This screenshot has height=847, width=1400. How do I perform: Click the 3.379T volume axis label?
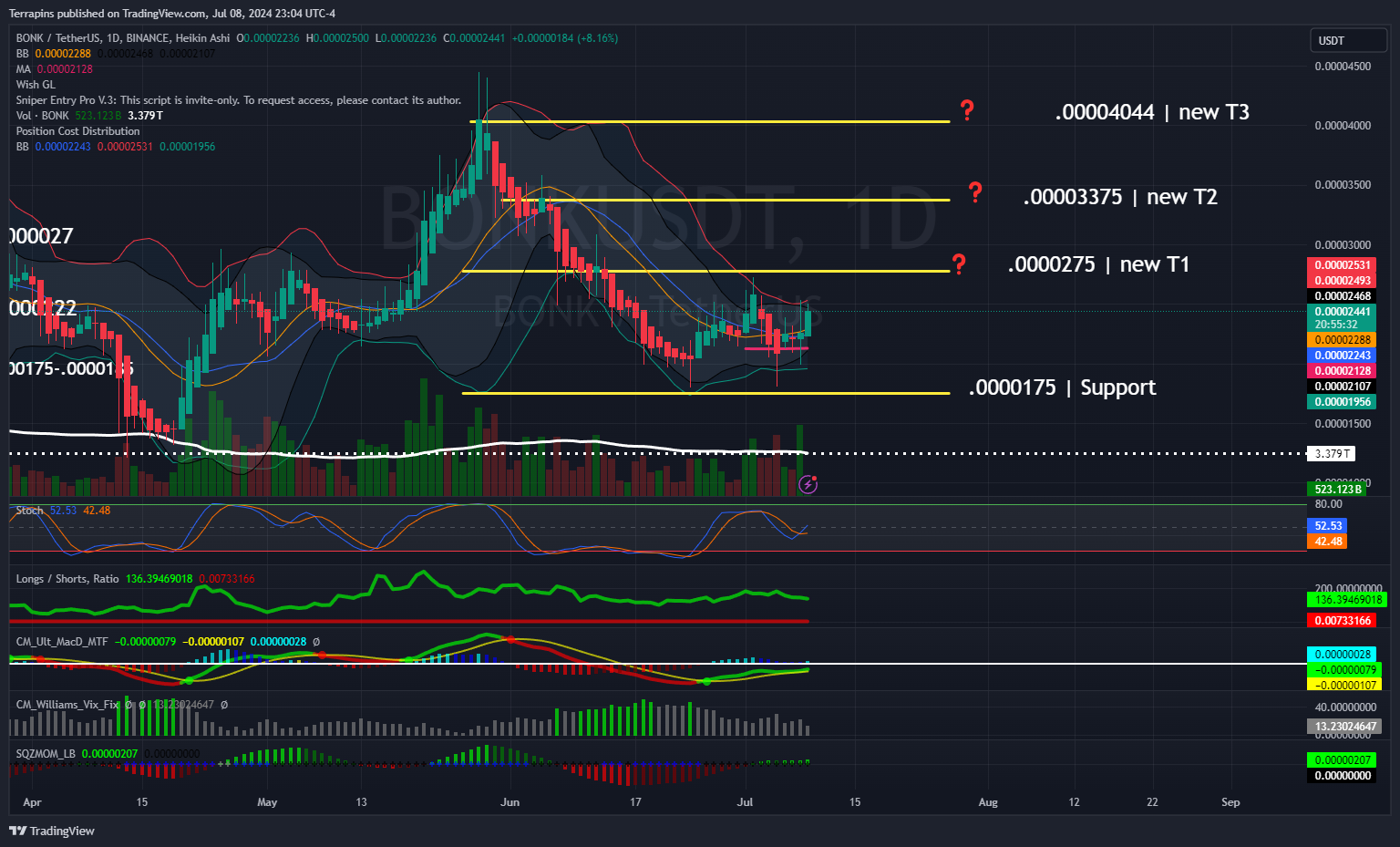1332,454
